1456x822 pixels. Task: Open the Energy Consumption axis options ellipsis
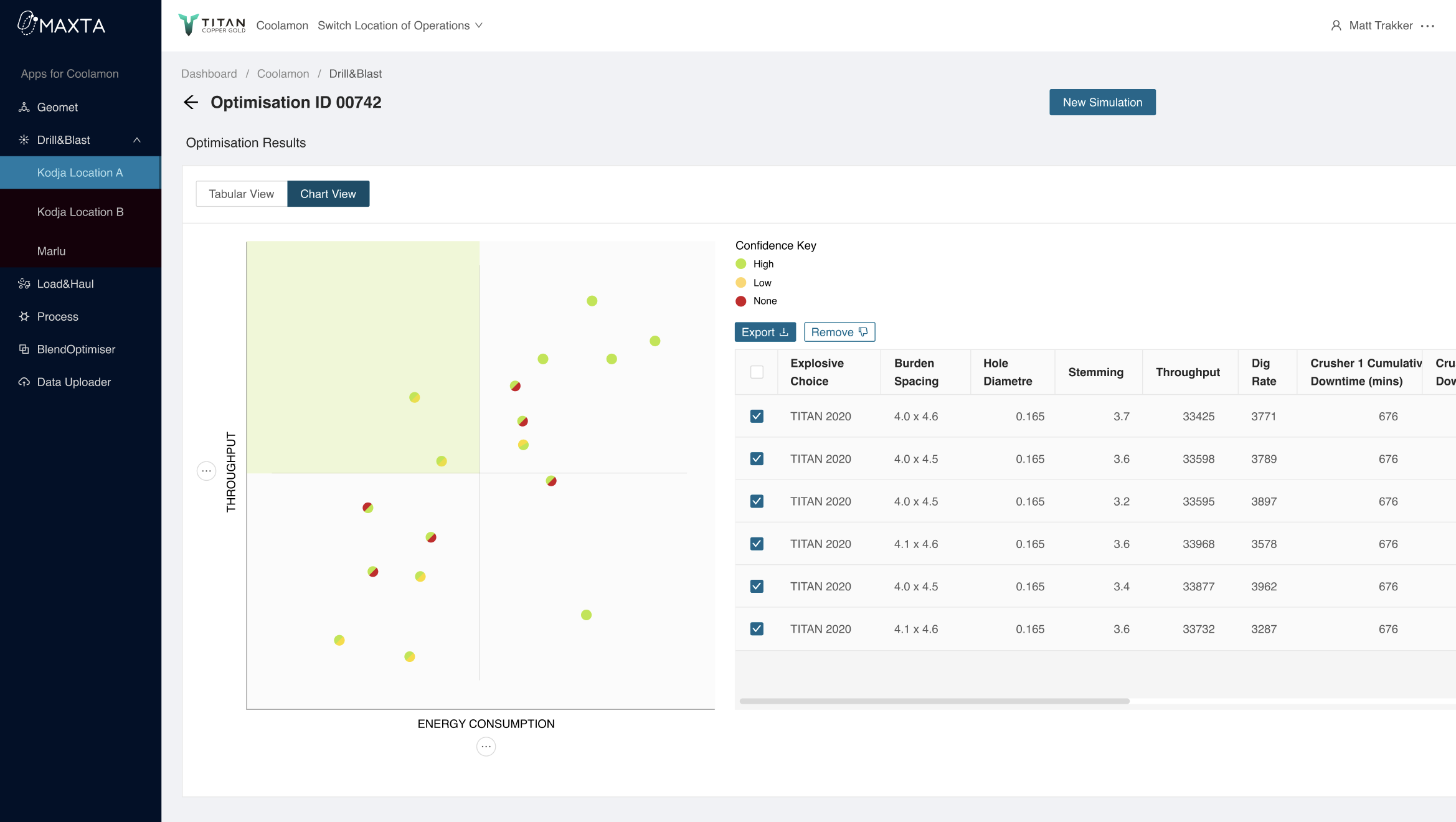486,746
